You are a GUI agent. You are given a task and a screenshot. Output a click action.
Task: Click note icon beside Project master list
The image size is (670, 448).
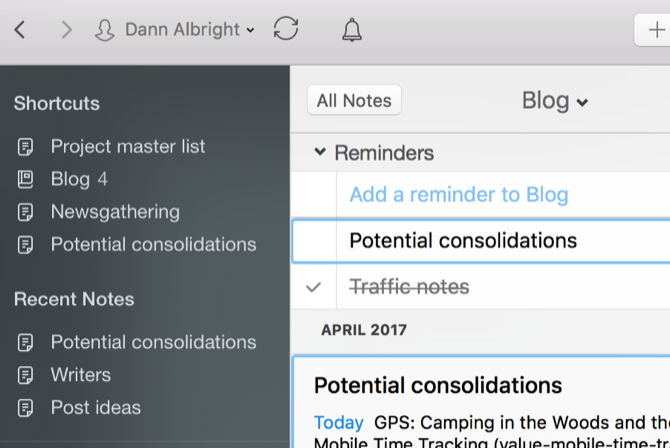25,147
